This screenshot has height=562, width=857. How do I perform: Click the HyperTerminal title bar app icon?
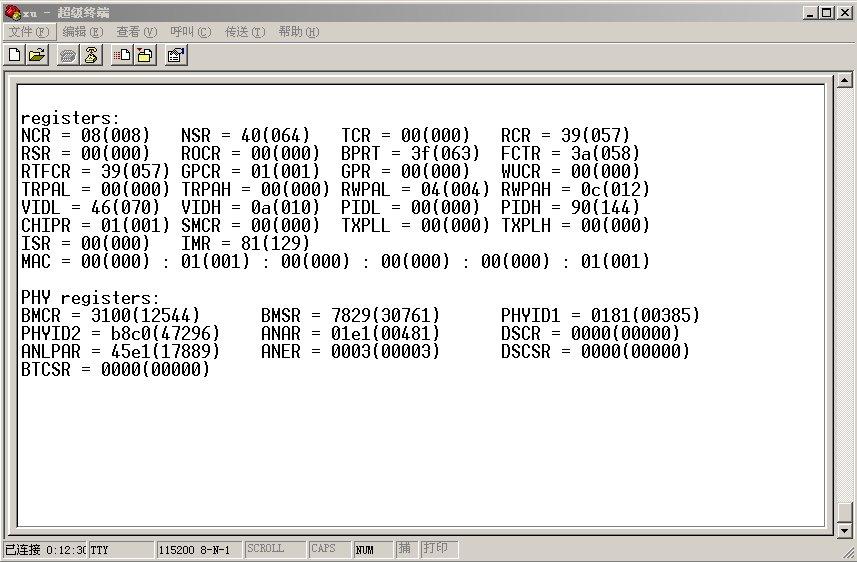[11, 12]
